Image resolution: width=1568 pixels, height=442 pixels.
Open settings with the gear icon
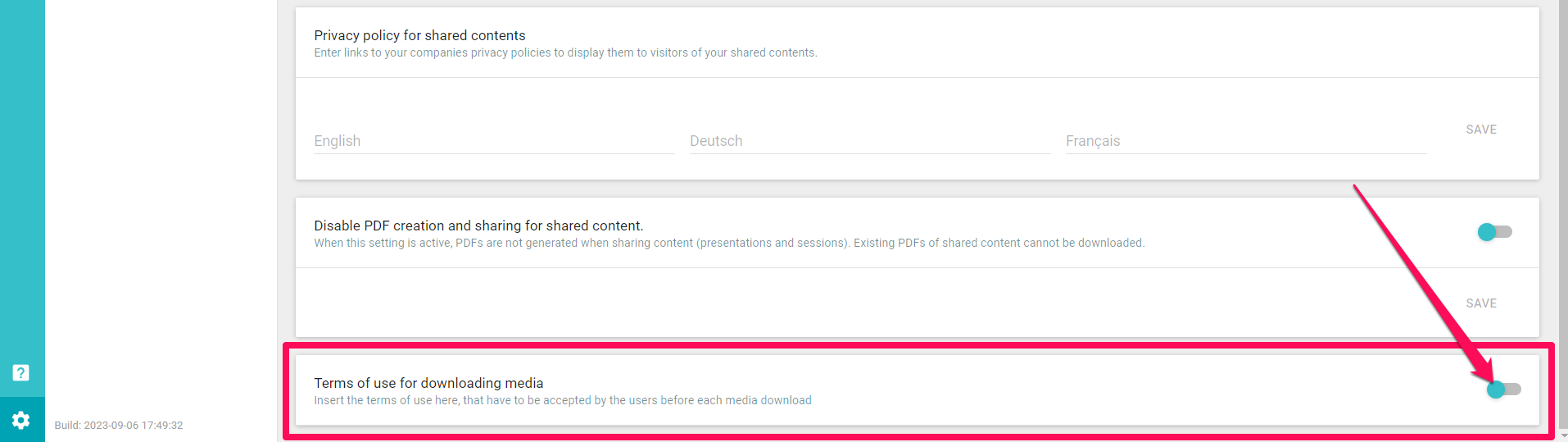tap(21, 421)
